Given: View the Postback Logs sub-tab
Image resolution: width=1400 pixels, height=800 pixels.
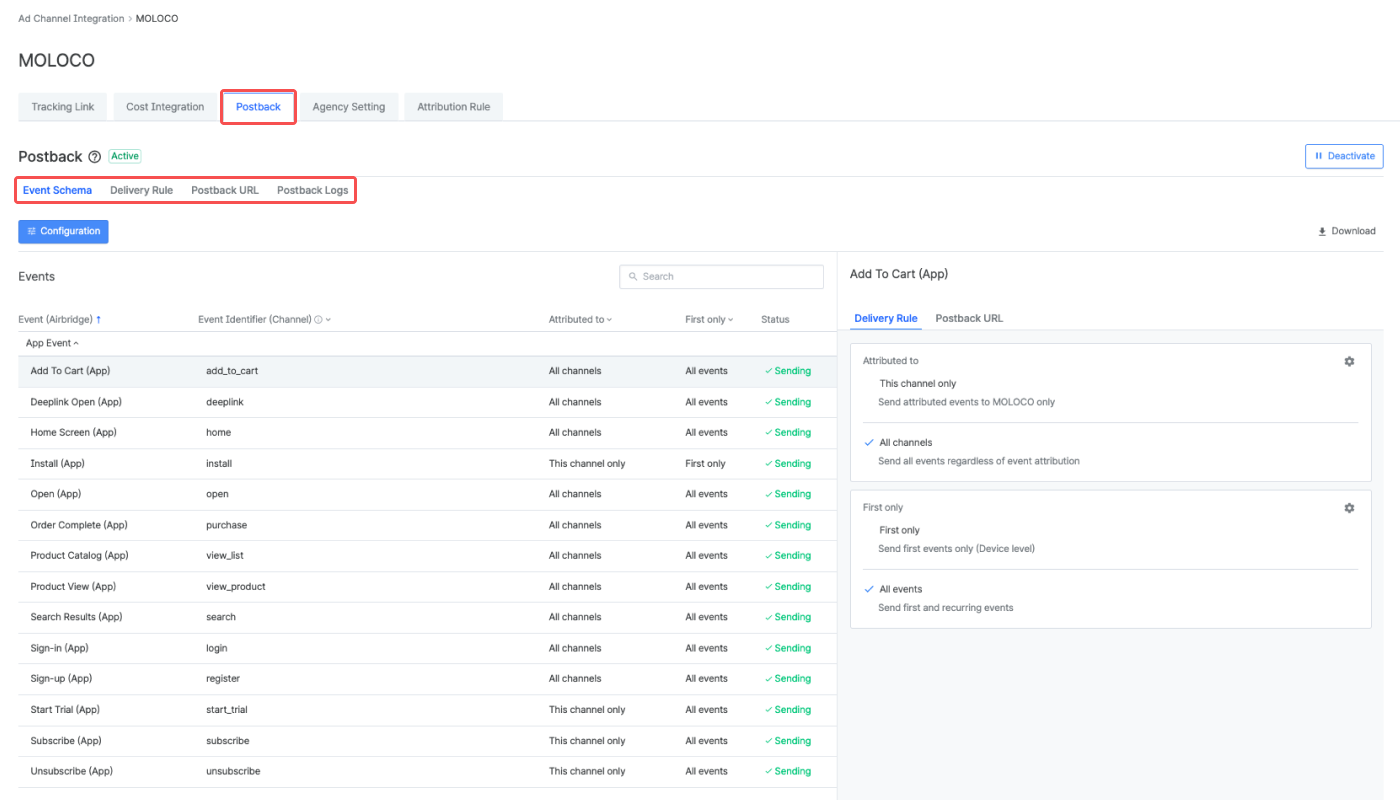Looking at the screenshot, I should click(313, 190).
